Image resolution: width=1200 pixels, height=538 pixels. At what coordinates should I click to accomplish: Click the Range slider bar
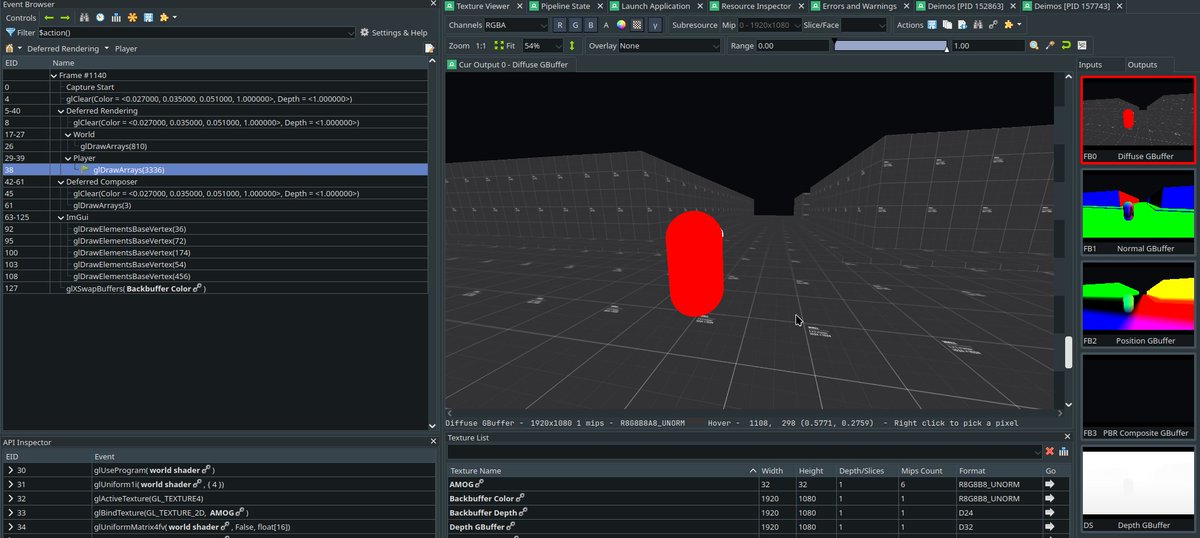point(890,46)
